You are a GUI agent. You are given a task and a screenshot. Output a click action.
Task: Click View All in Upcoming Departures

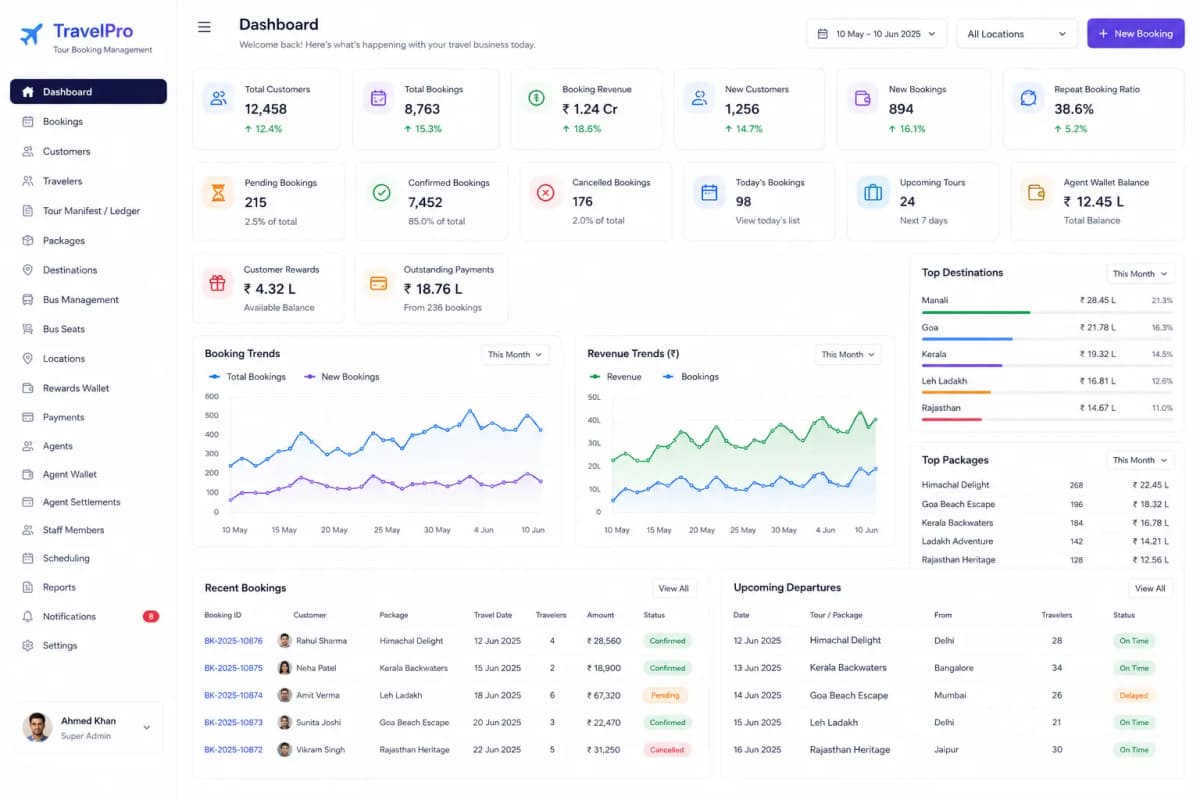[x=1150, y=588]
